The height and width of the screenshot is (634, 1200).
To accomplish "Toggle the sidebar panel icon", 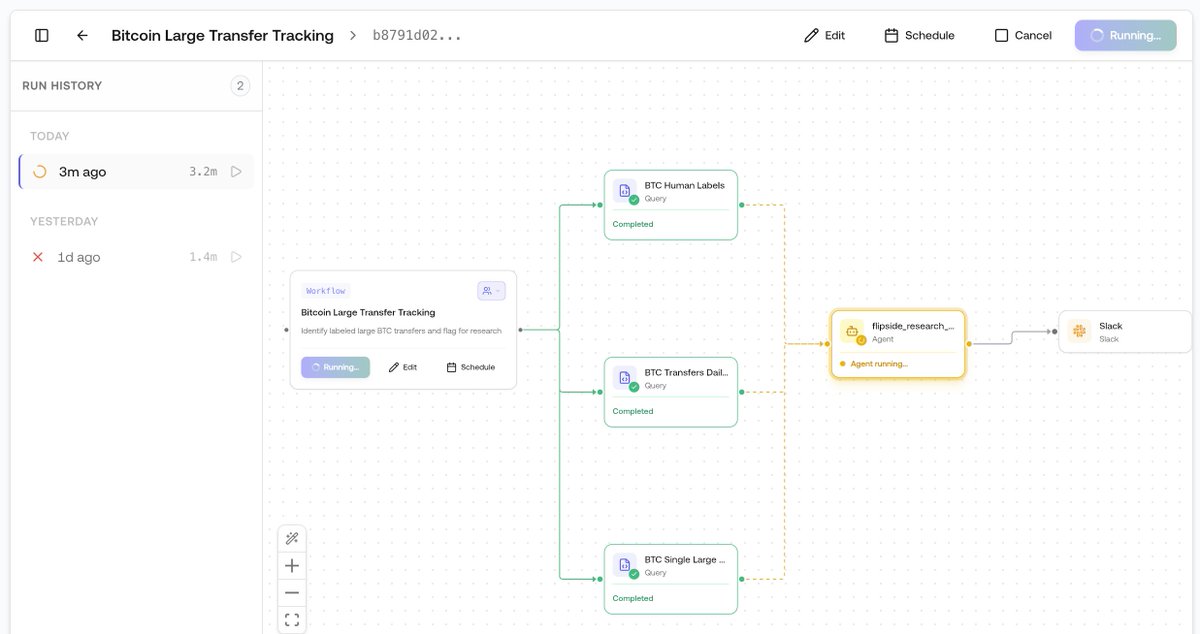I will [42, 35].
